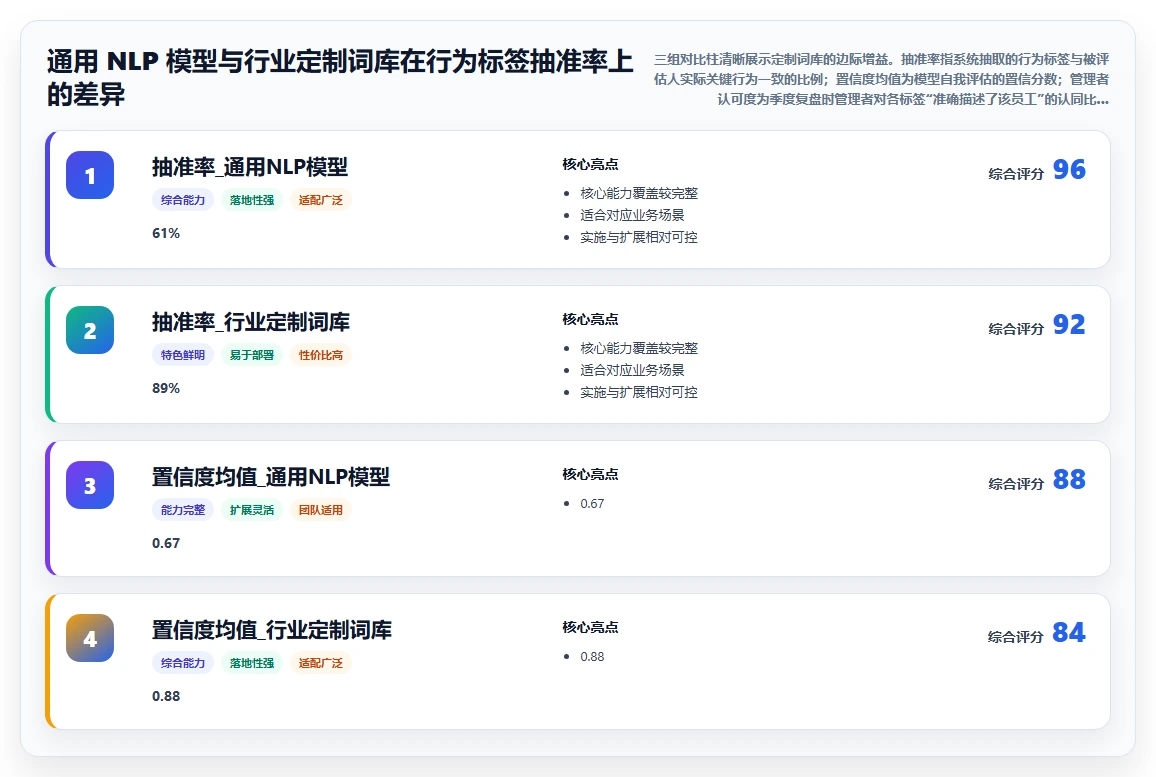The height and width of the screenshot is (777, 1156).
Task: Click the bold 0.88 value under the tags
Action: pyautogui.click(x=166, y=696)
